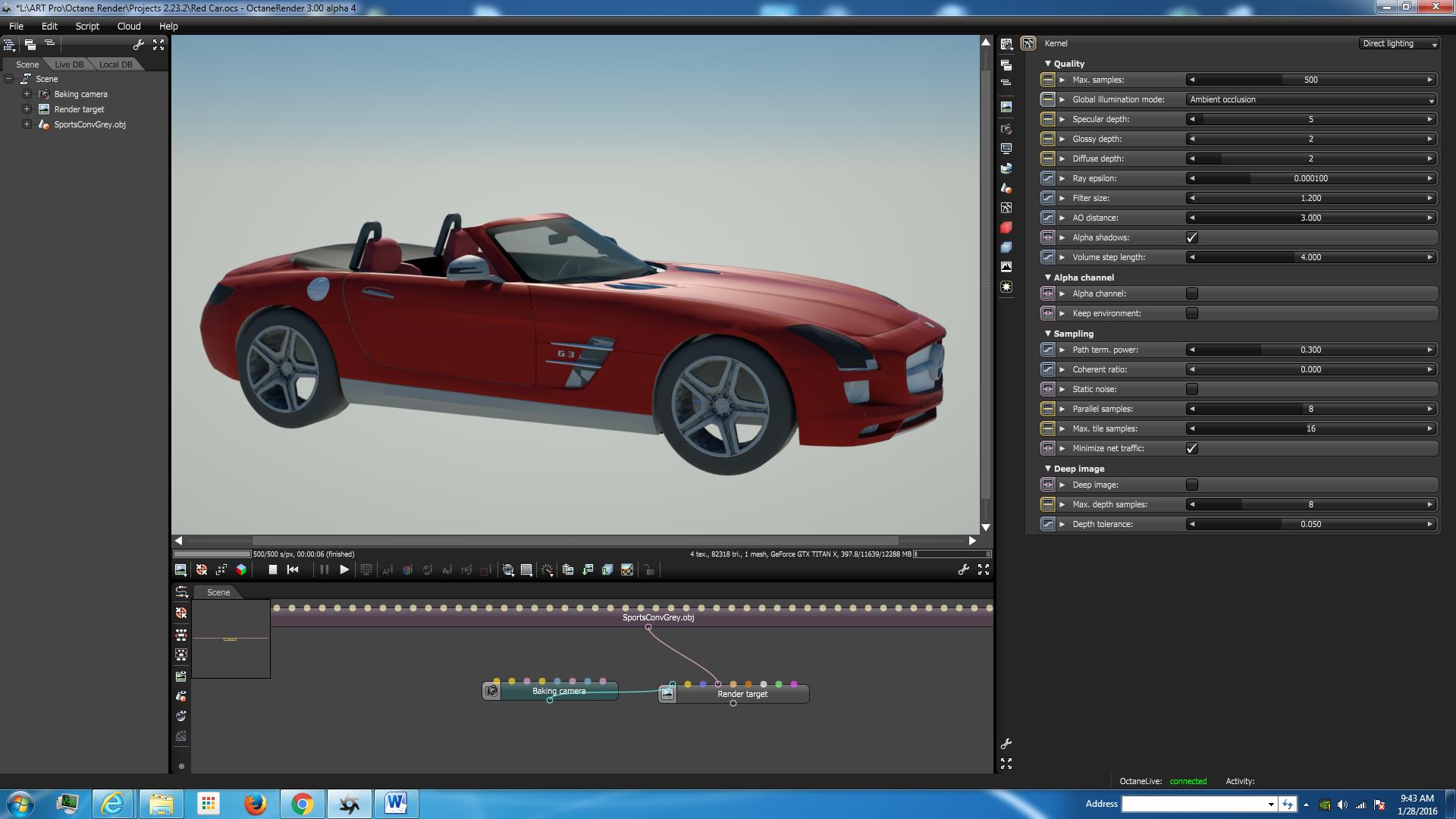The height and width of the screenshot is (819, 1456).
Task: Enable the Static noise checkbox
Action: click(1191, 389)
